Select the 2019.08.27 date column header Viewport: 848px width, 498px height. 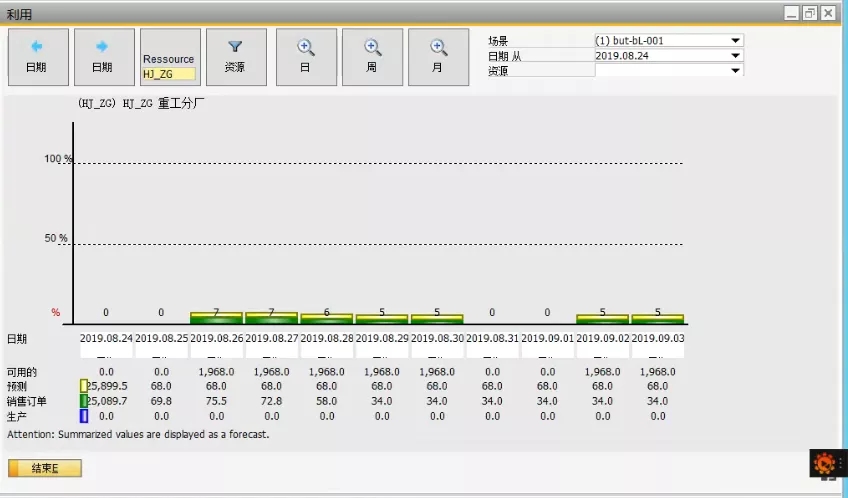click(271, 338)
